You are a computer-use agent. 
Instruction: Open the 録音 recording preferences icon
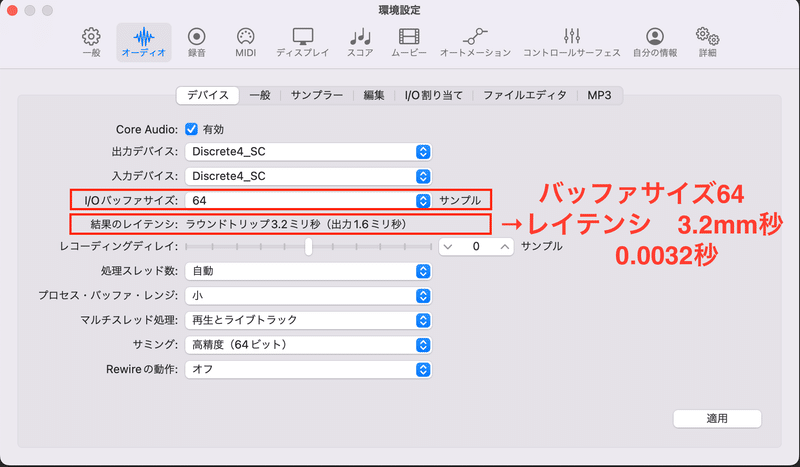pyautogui.click(x=196, y=42)
